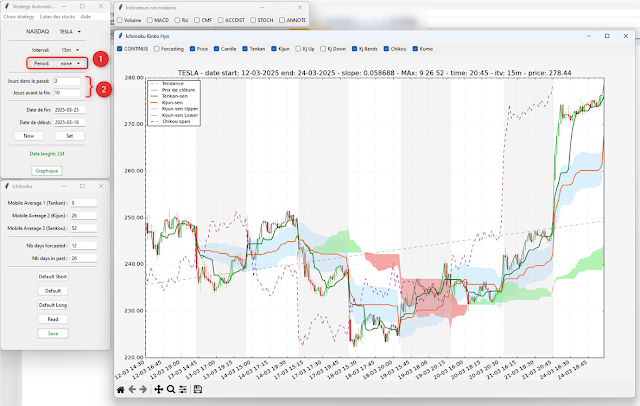Open the Listes des stocks menu

57,18
